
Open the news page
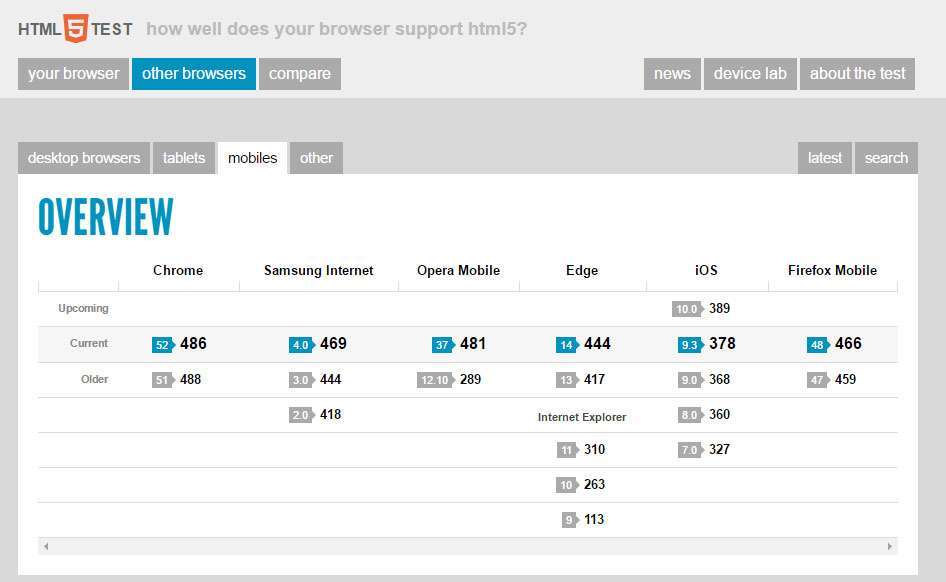[672, 74]
